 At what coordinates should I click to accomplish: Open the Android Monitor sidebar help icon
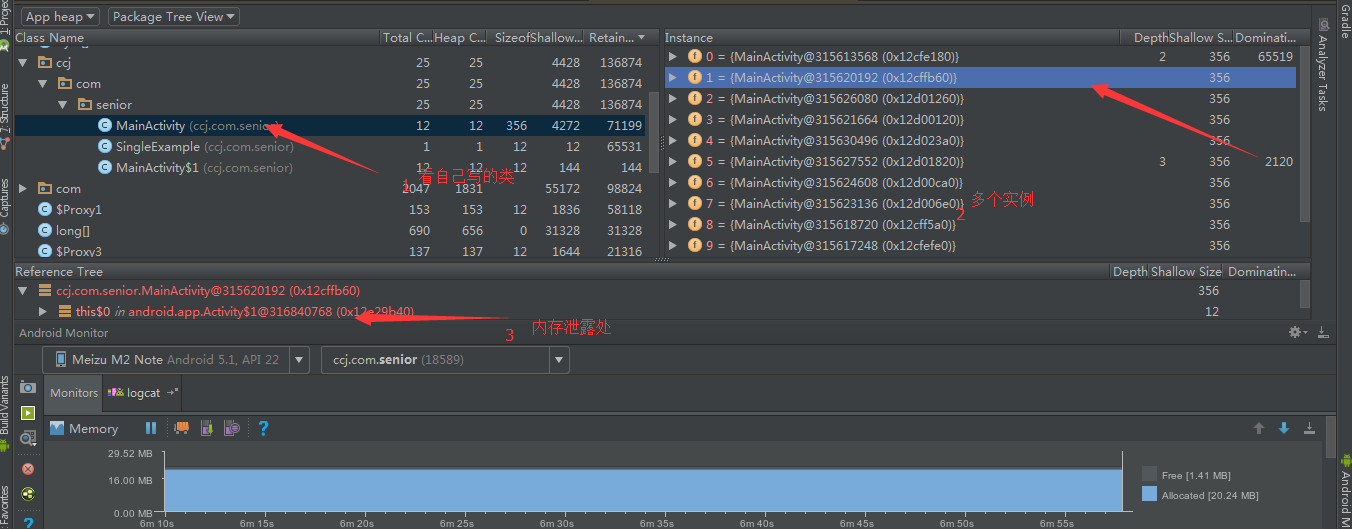tap(28, 521)
